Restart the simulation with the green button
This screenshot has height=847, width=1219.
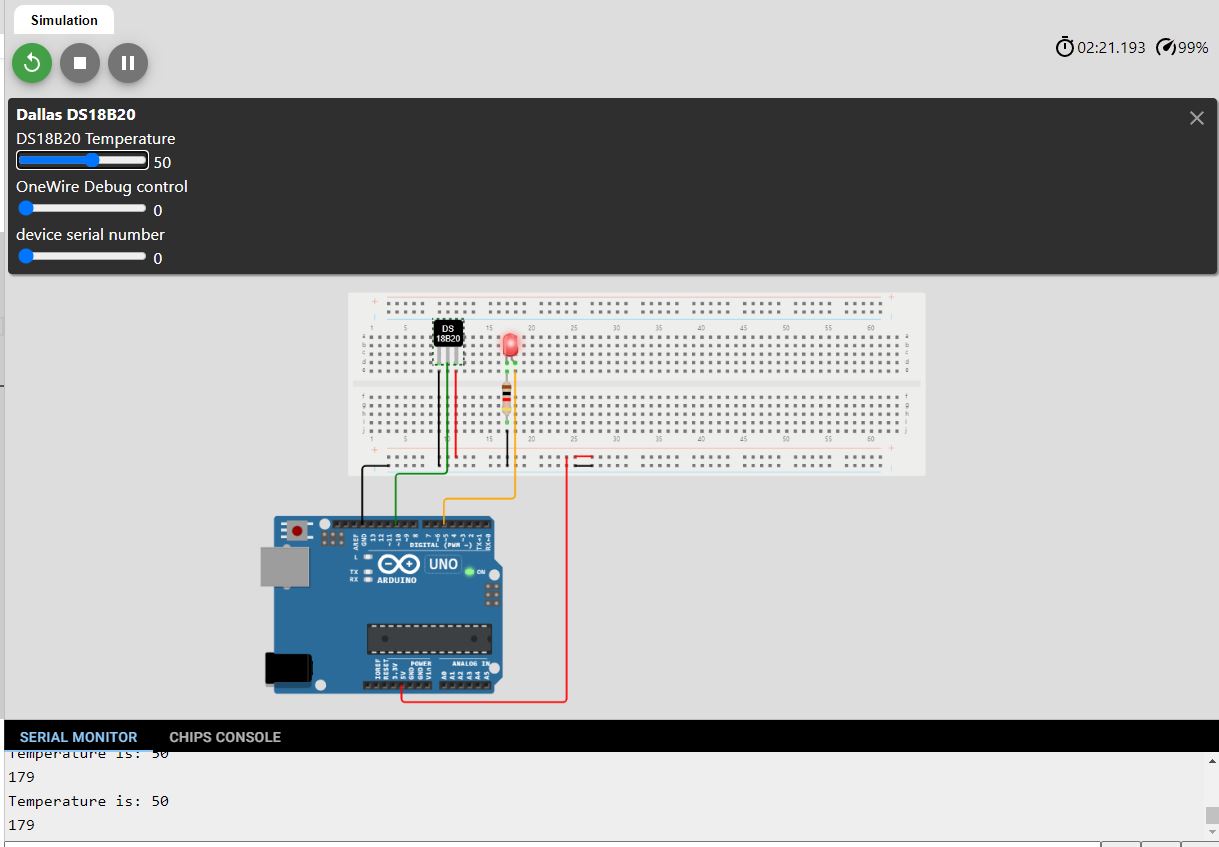pos(32,63)
